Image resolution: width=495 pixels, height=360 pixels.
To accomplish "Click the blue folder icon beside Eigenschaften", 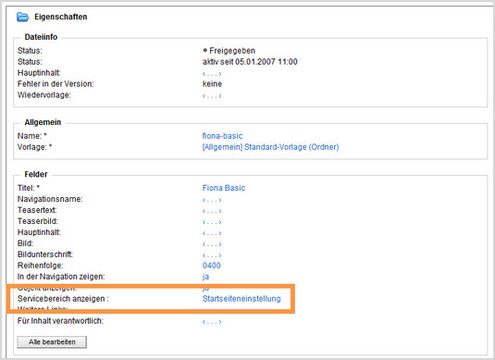I will coord(23,17).
